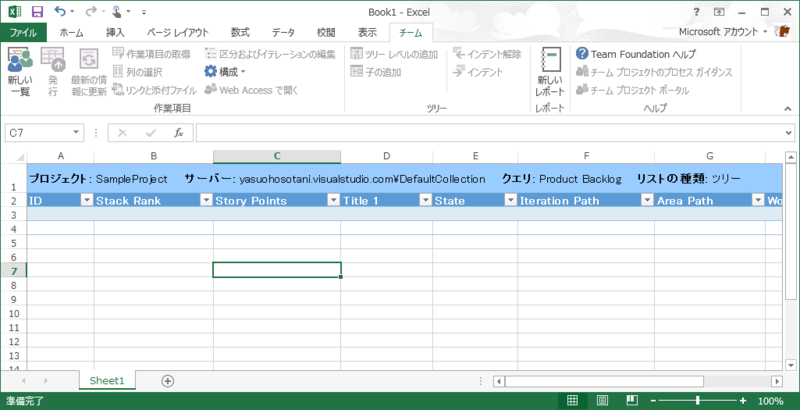Image resolution: width=800 pixels, height=410 pixels.
Task: Click Add Tree Level (ツリー レベルの追加)
Action: [x=394, y=54]
